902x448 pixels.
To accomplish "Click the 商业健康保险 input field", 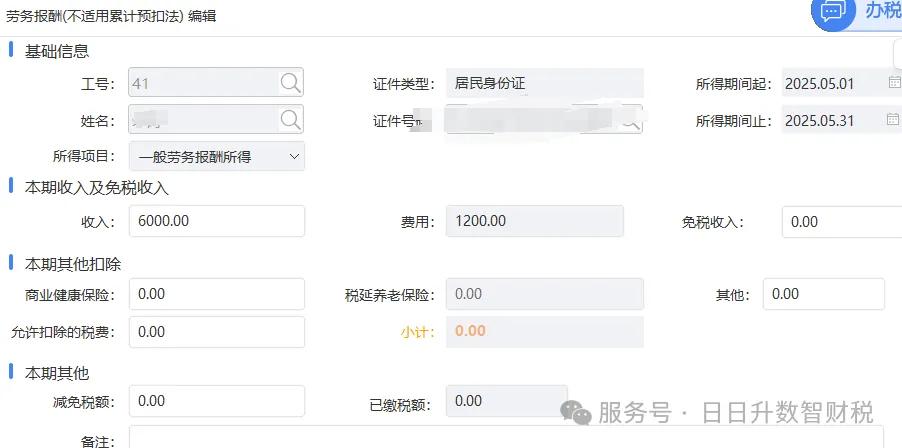I will 216,294.
